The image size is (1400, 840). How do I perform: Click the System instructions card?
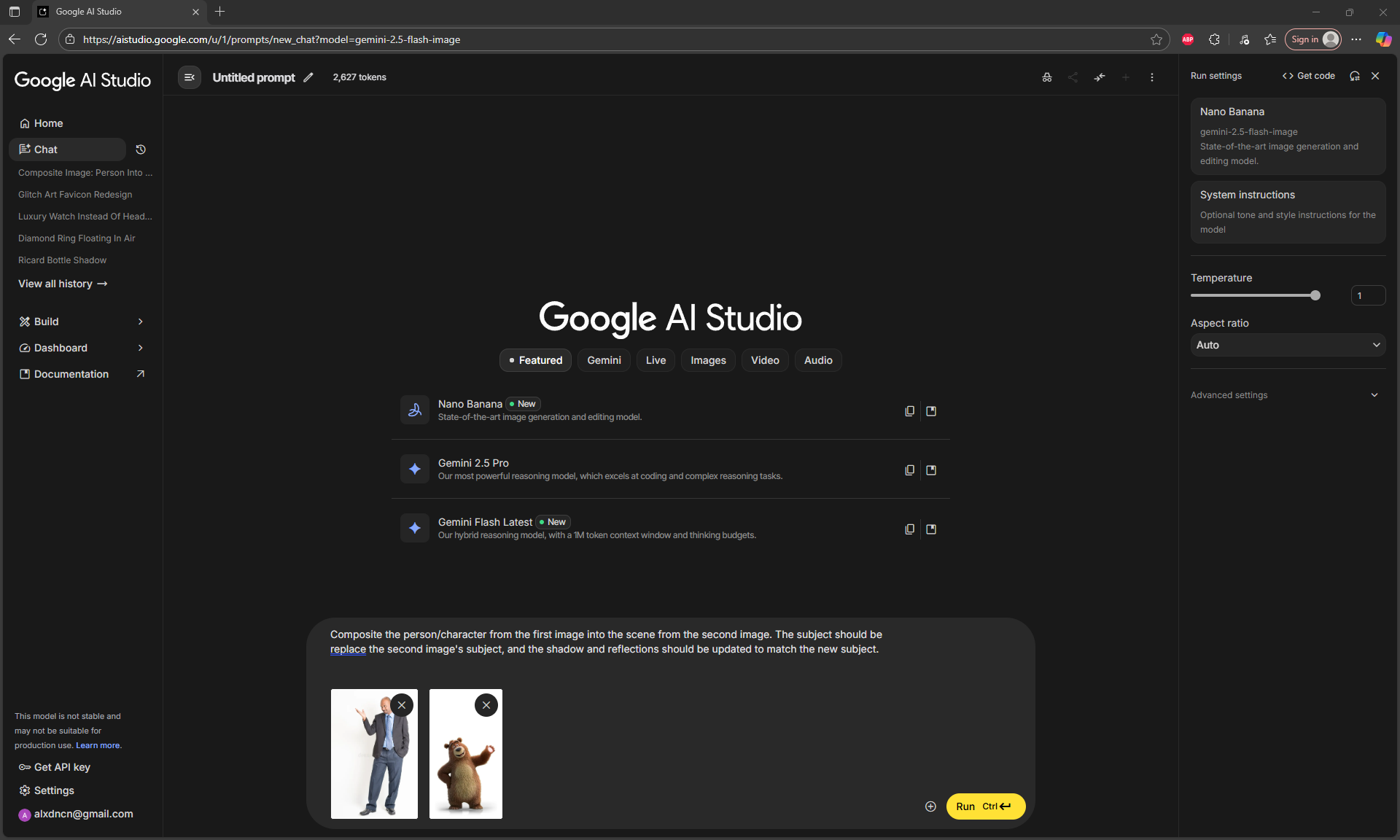[1288, 211]
